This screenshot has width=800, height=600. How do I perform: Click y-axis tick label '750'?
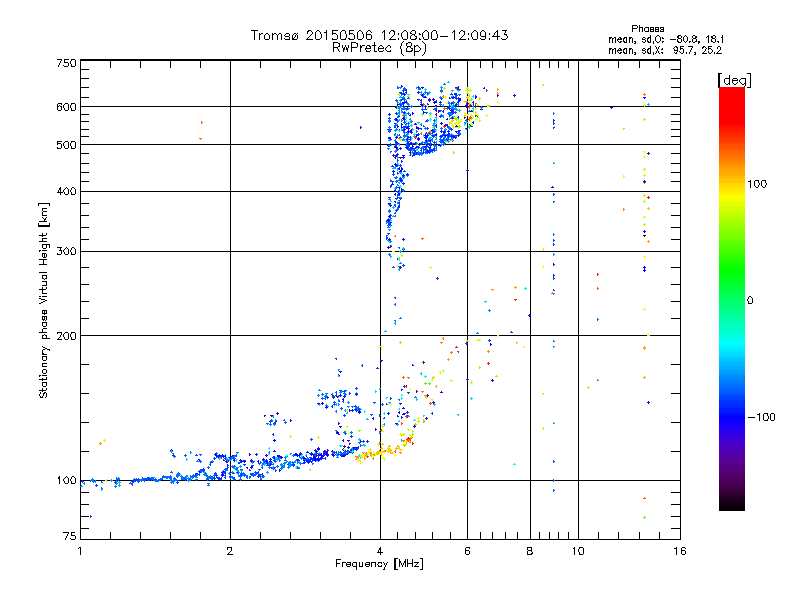click(x=67, y=63)
